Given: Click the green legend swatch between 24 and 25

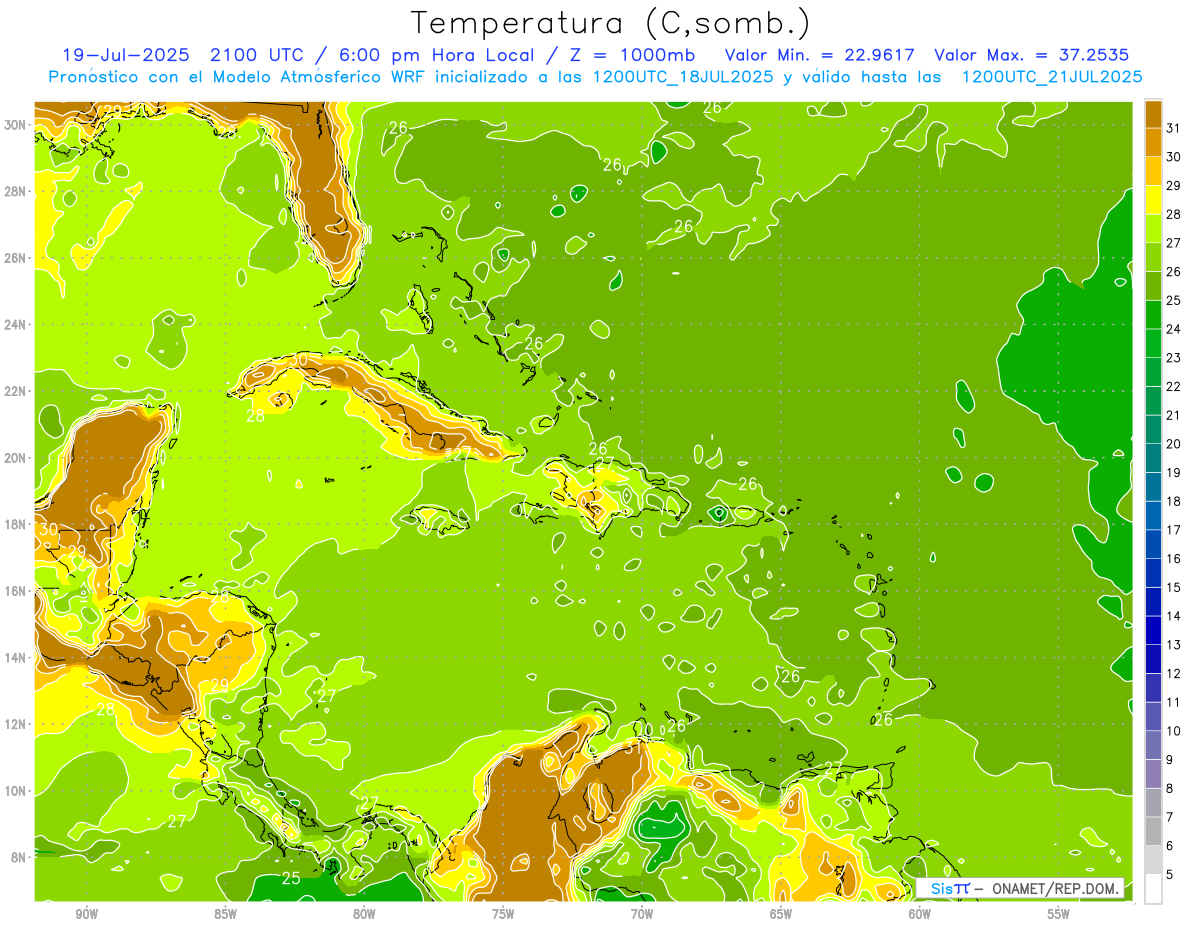Looking at the screenshot, I should (1153, 315).
